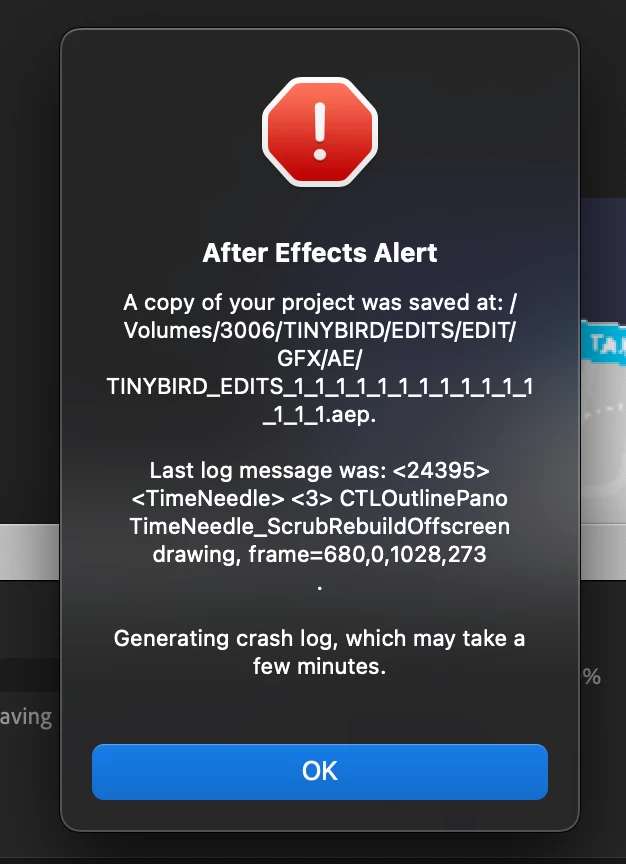Click the TimeNeedle_ScrubRebuildOffscreen log line
This screenshot has width=626, height=864.
tap(320, 526)
